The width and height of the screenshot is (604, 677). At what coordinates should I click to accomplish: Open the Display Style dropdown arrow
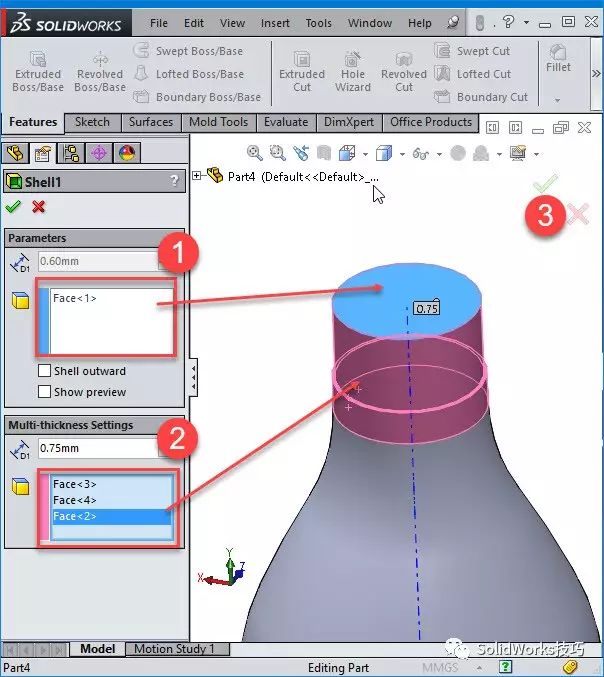pyautogui.click(x=402, y=154)
